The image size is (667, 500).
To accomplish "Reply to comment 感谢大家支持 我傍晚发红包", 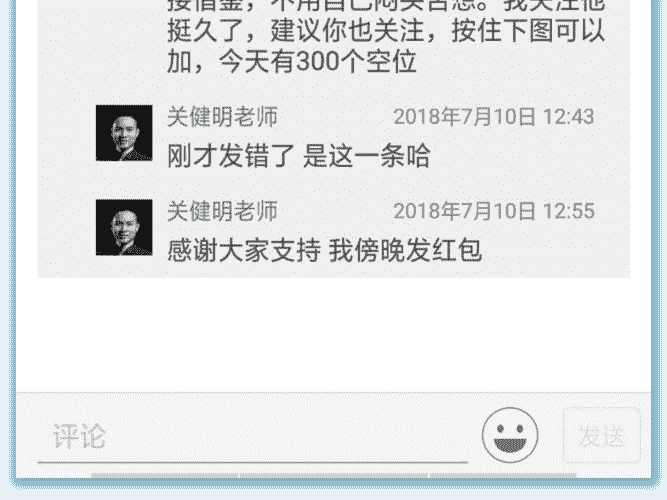I will 325,250.
